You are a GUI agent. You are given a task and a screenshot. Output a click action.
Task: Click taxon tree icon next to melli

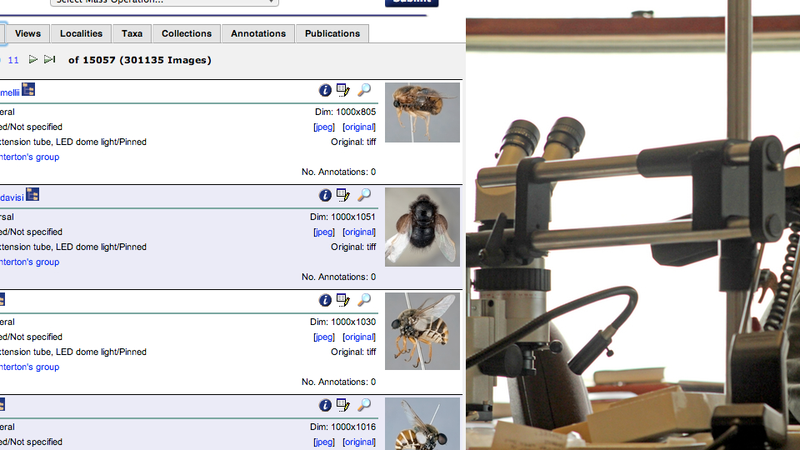click(x=29, y=90)
